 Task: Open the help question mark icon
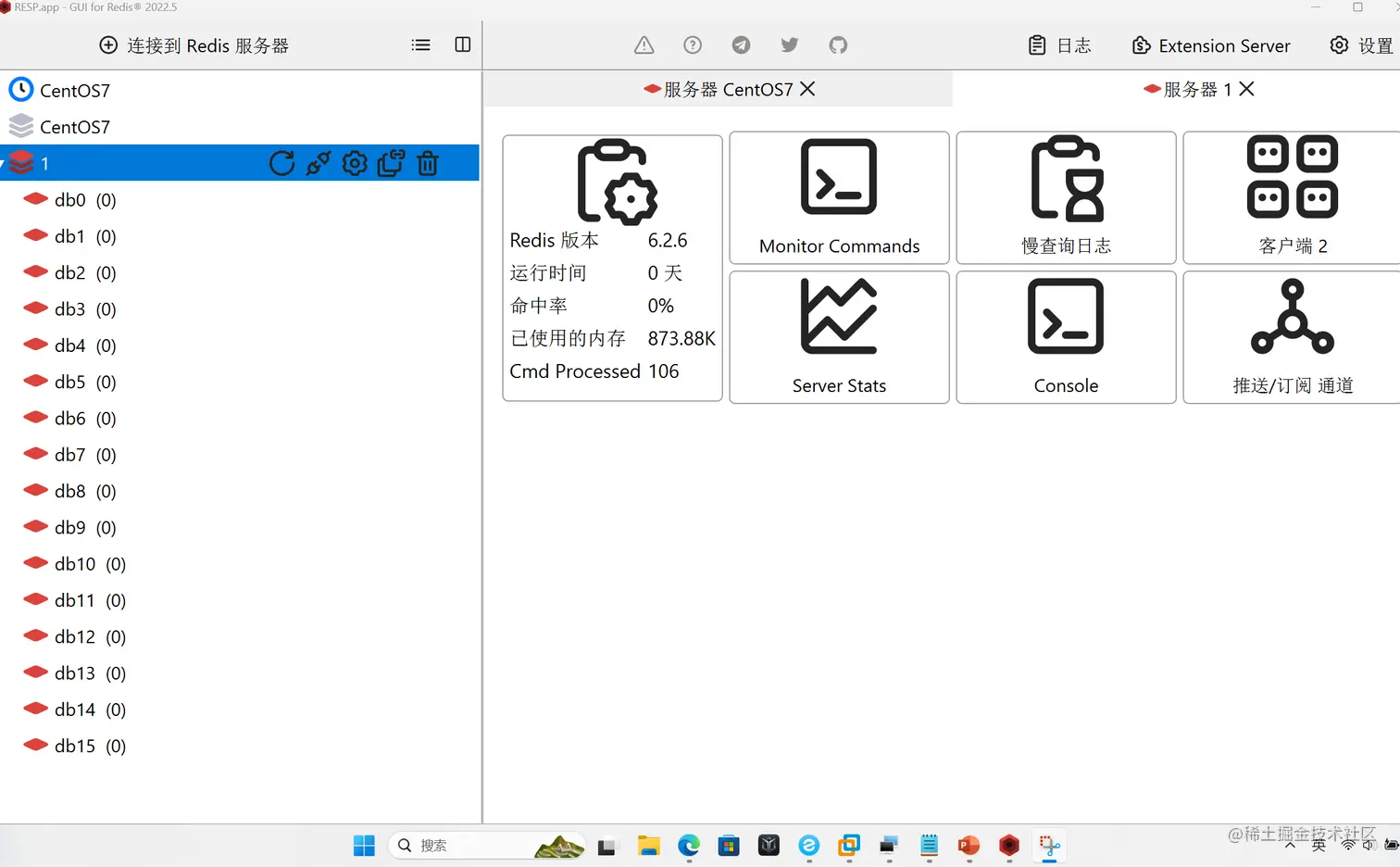(693, 45)
